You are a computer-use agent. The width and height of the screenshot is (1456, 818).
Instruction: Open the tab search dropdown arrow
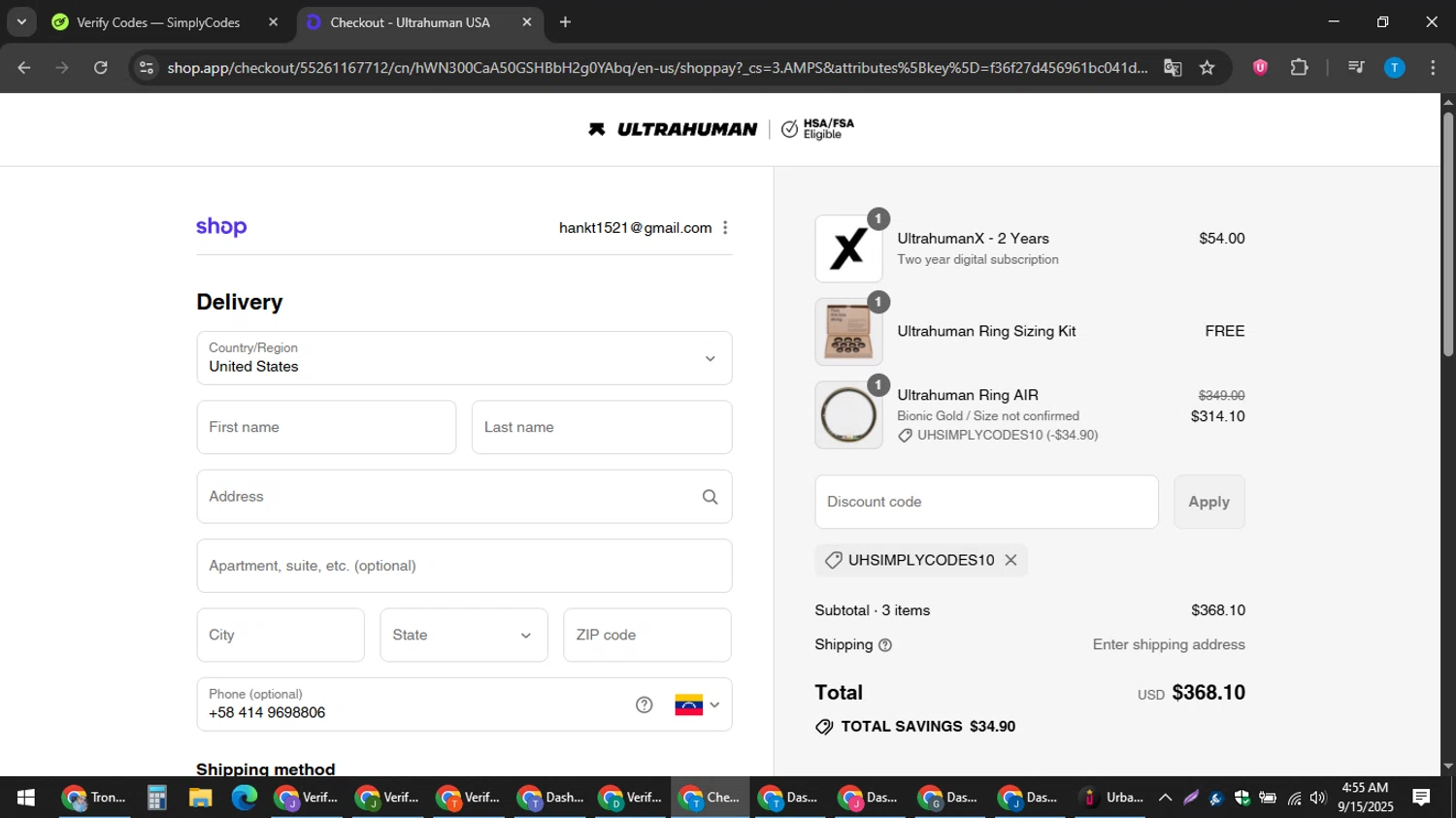[21, 22]
